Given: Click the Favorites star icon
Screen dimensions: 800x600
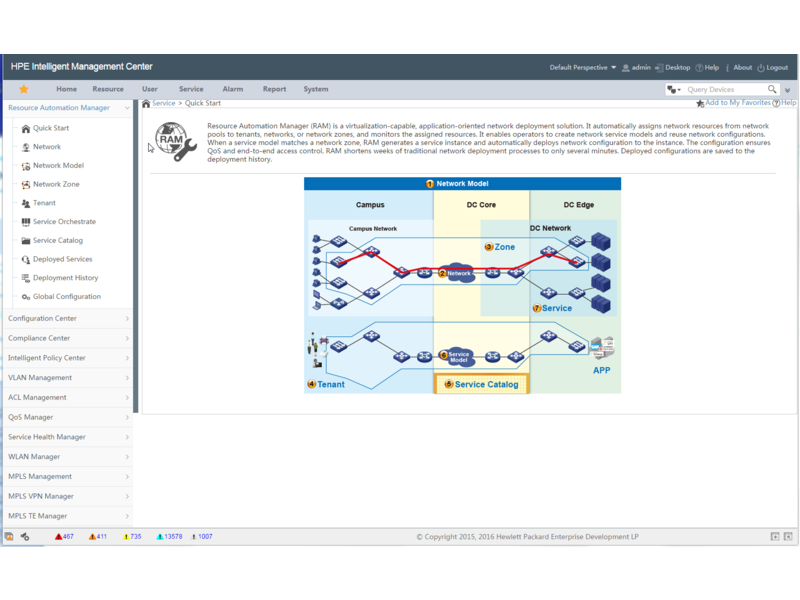Looking at the screenshot, I should (x=23, y=89).
